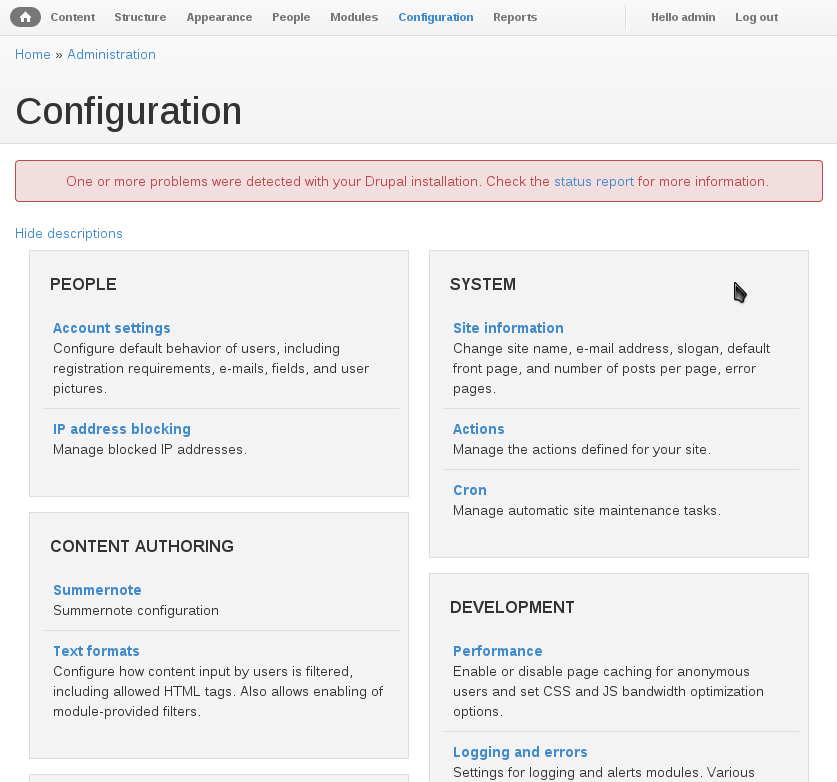Open the status report link
Image resolution: width=837 pixels, height=782 pixels.
594,181
